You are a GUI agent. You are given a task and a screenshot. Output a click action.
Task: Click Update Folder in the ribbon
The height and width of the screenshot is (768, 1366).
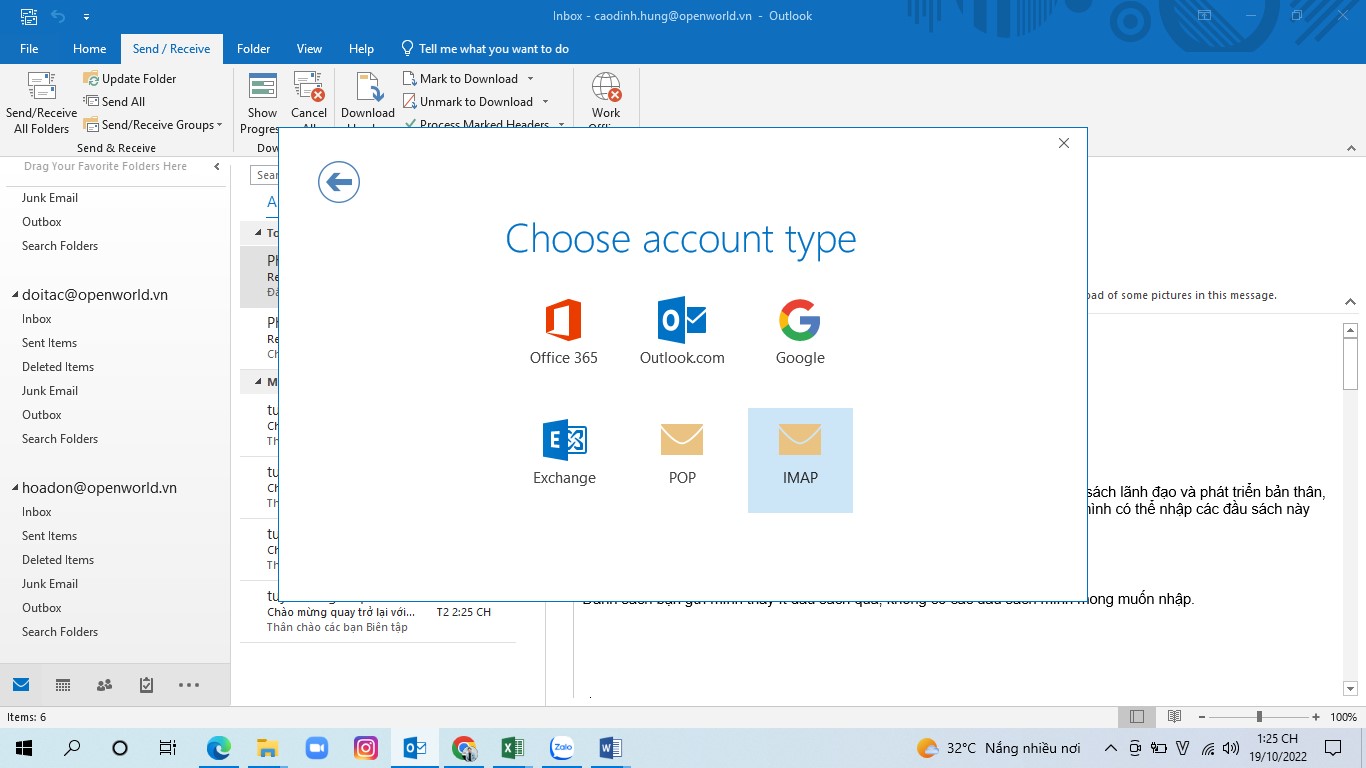coord(130,79)
